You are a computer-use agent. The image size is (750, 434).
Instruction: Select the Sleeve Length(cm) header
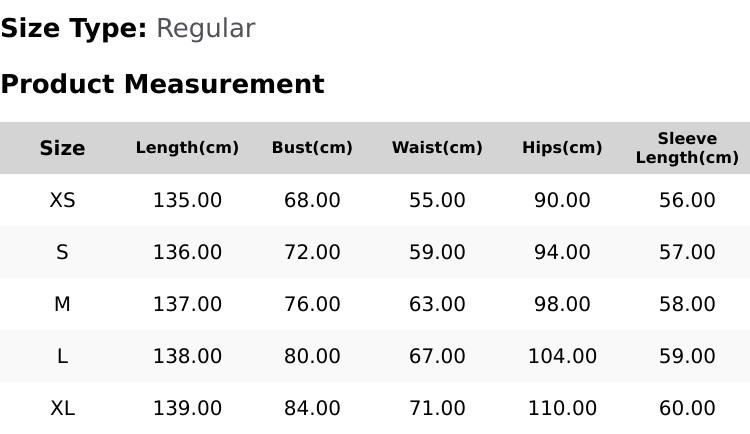point(687,148)
